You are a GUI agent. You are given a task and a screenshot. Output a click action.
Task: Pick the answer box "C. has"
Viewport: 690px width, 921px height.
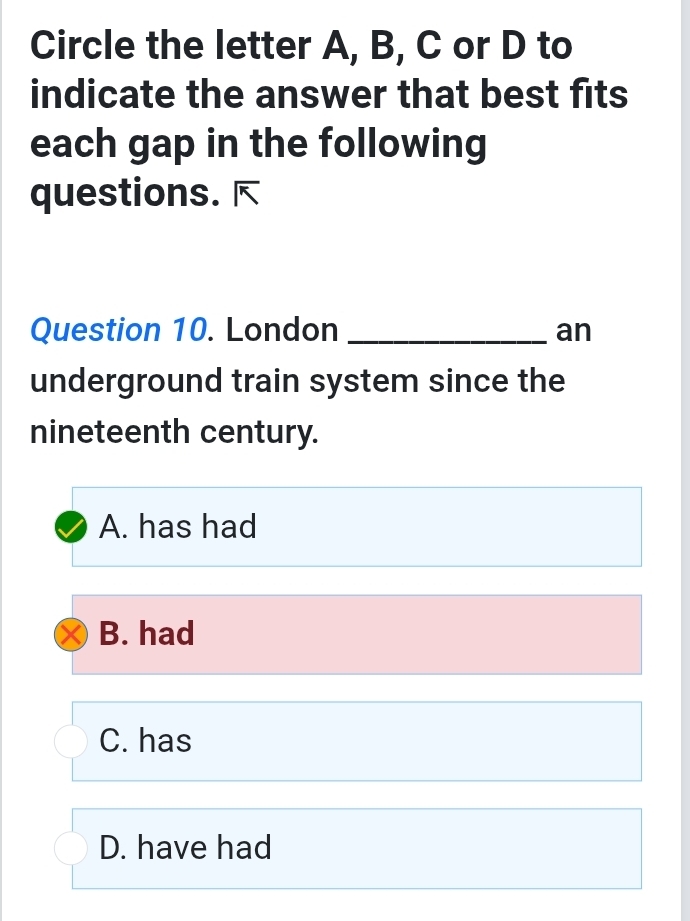[355, 742]
